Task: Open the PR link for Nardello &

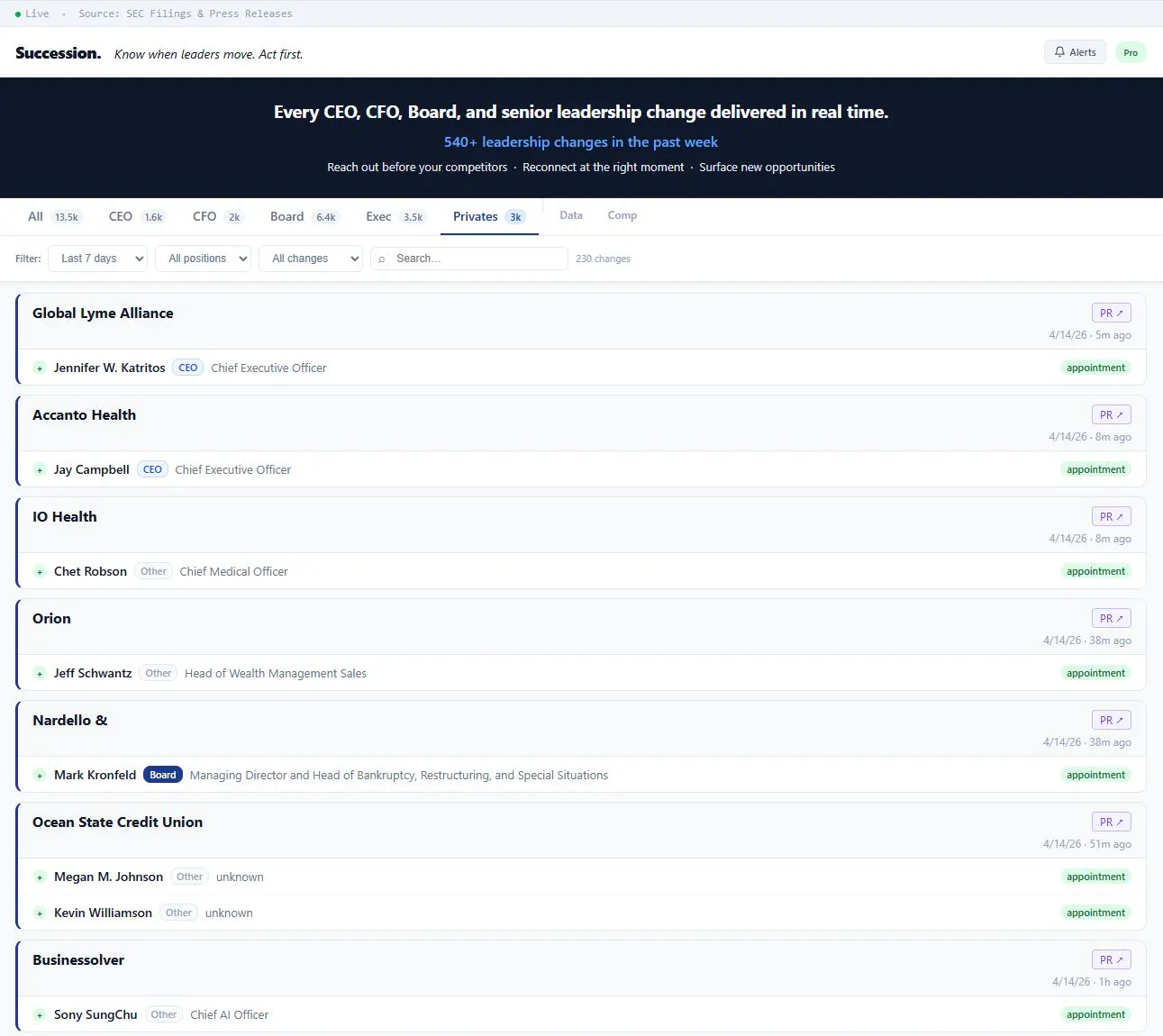Action: click(1112, 720)
